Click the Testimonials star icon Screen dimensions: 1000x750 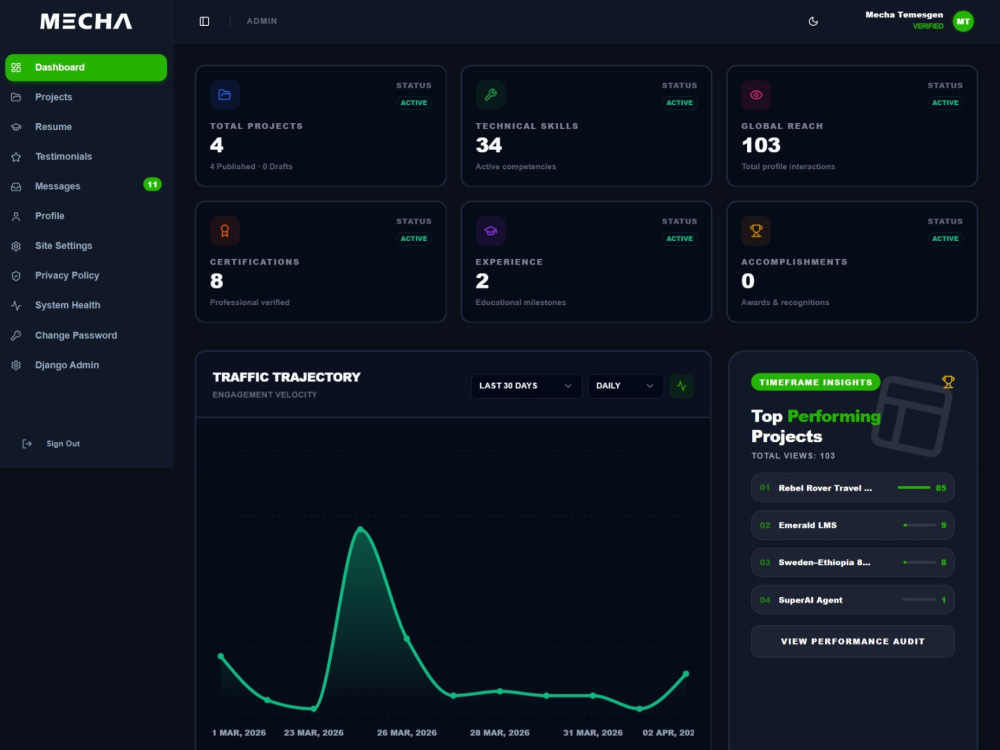[17, 157]
